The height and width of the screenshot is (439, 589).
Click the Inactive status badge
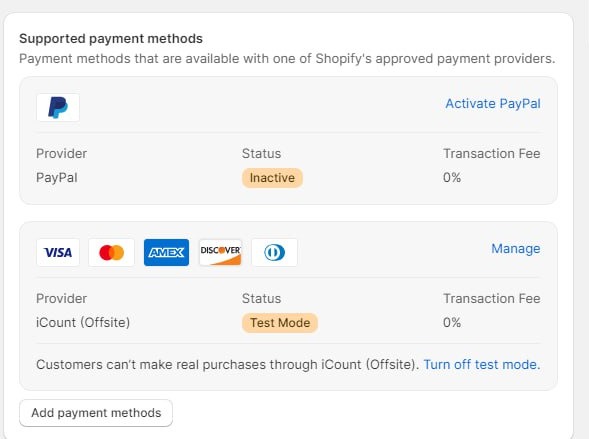(x=272, y=178)
